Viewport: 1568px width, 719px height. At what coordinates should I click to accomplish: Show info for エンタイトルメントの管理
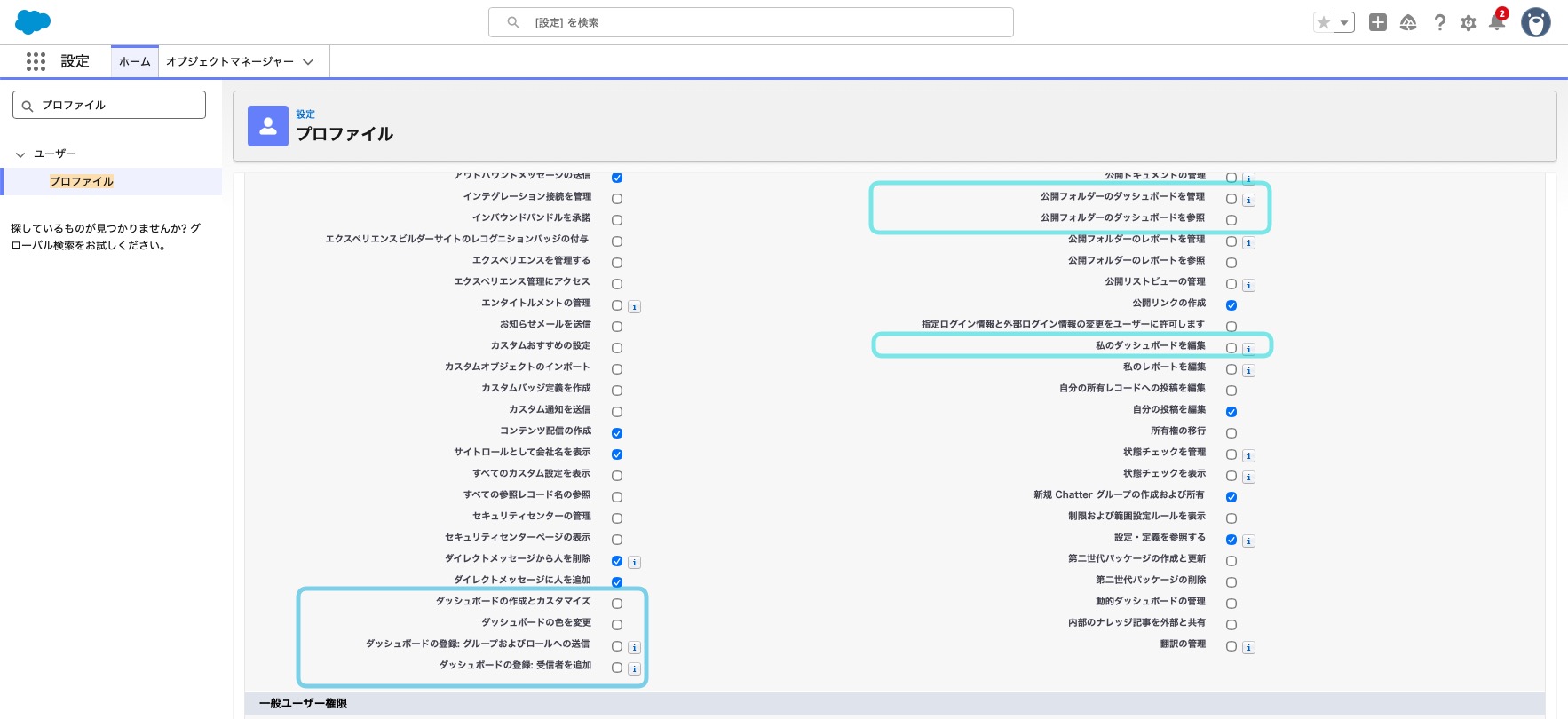[x=634, y=307]
